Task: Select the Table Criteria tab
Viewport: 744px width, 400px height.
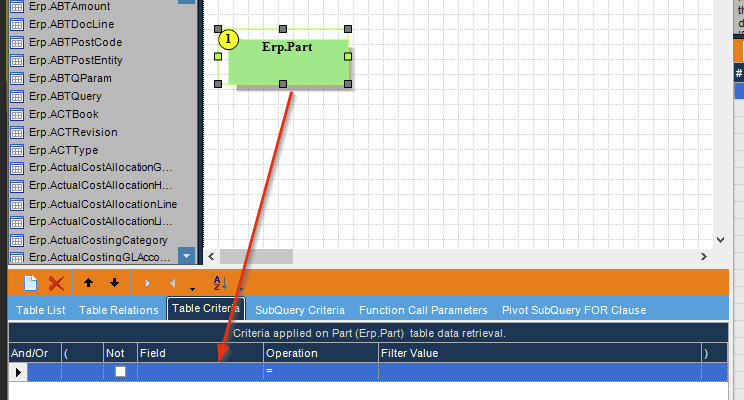Action: (x=206, y=308)
